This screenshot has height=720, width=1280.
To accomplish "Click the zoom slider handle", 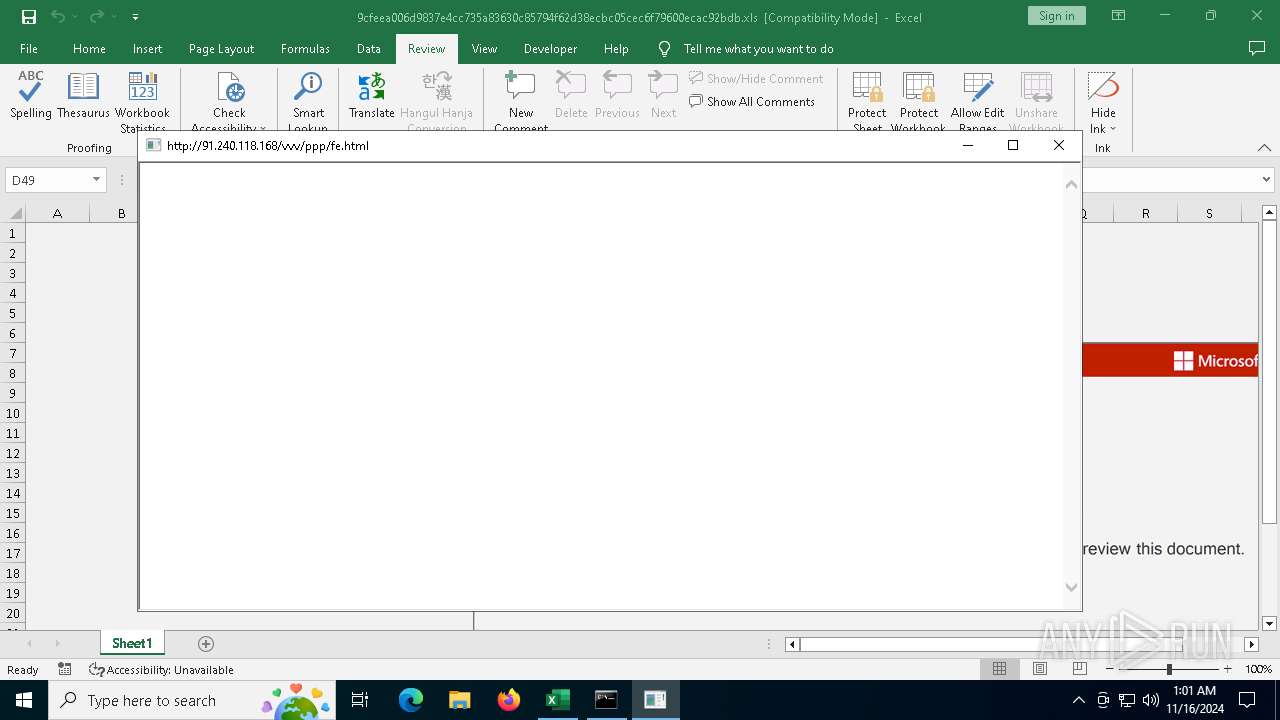I will [1169, 669].
